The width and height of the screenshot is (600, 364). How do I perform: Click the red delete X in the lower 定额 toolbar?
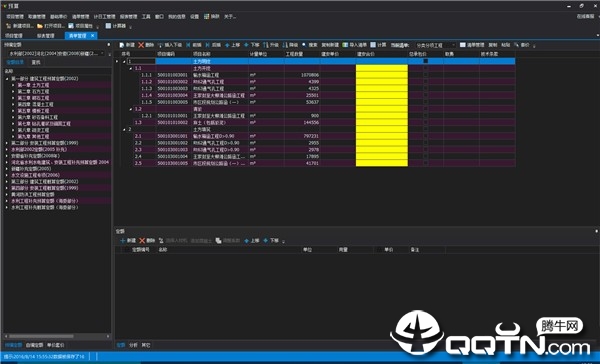point(142,241)
